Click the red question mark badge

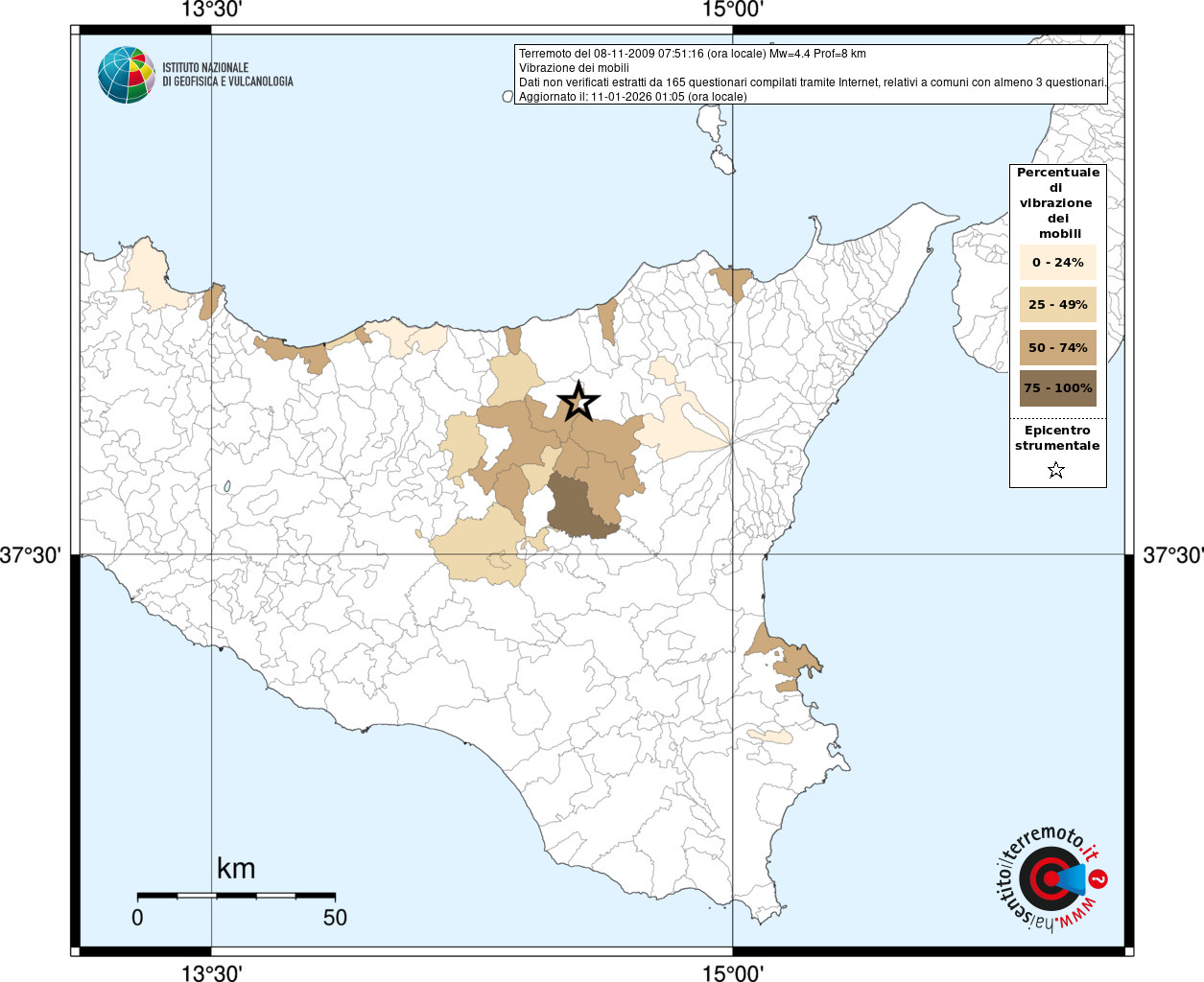pyautogui.click(x=1099, y=878)
